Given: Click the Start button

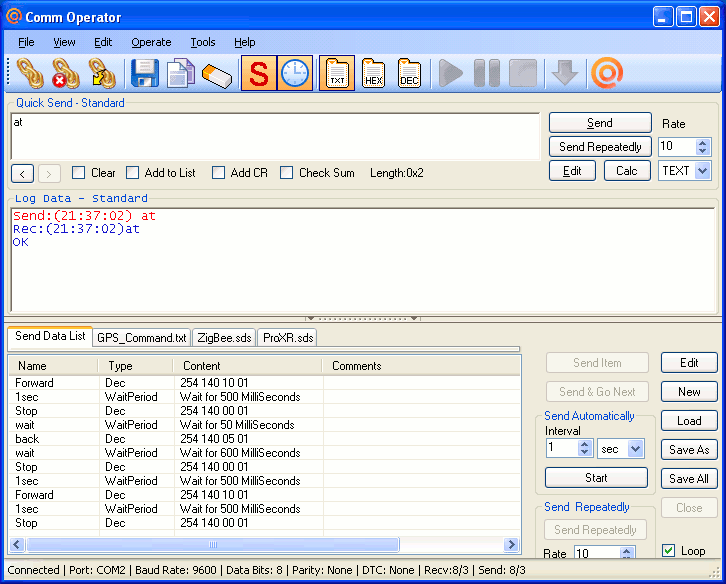Looking at the screenshot, I should tap(596, 477).
